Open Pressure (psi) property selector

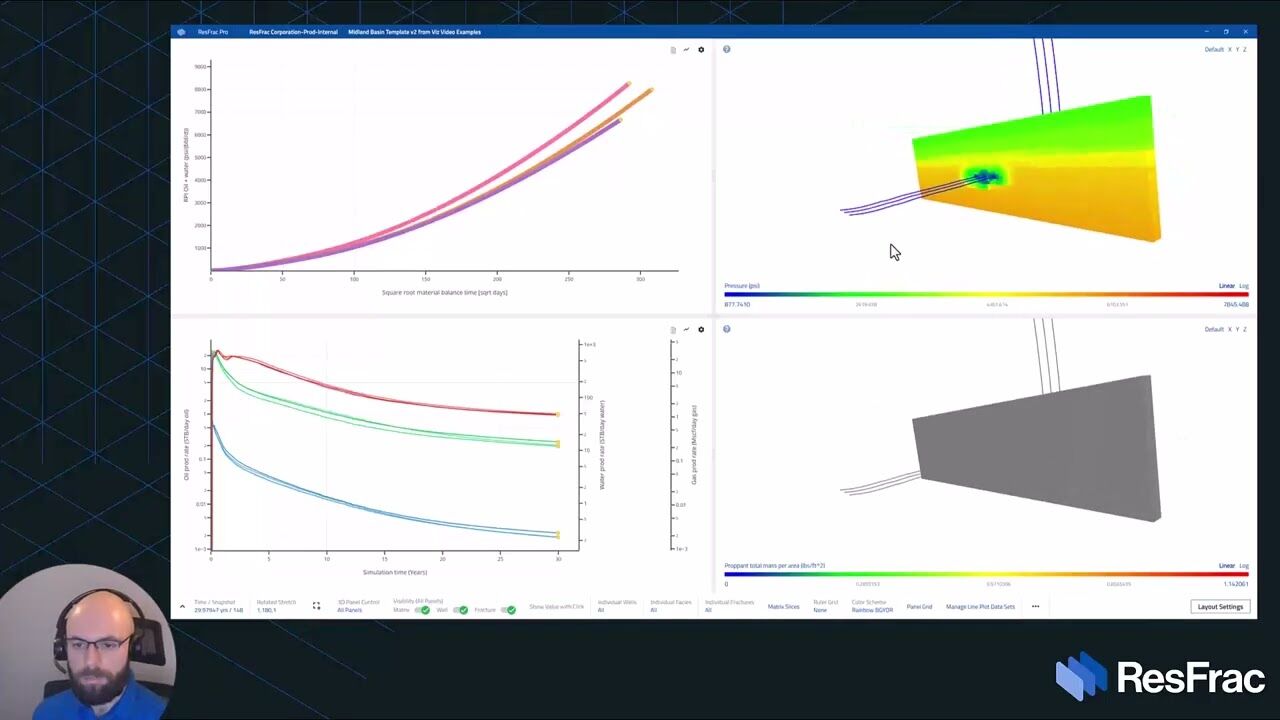(742, 286)
